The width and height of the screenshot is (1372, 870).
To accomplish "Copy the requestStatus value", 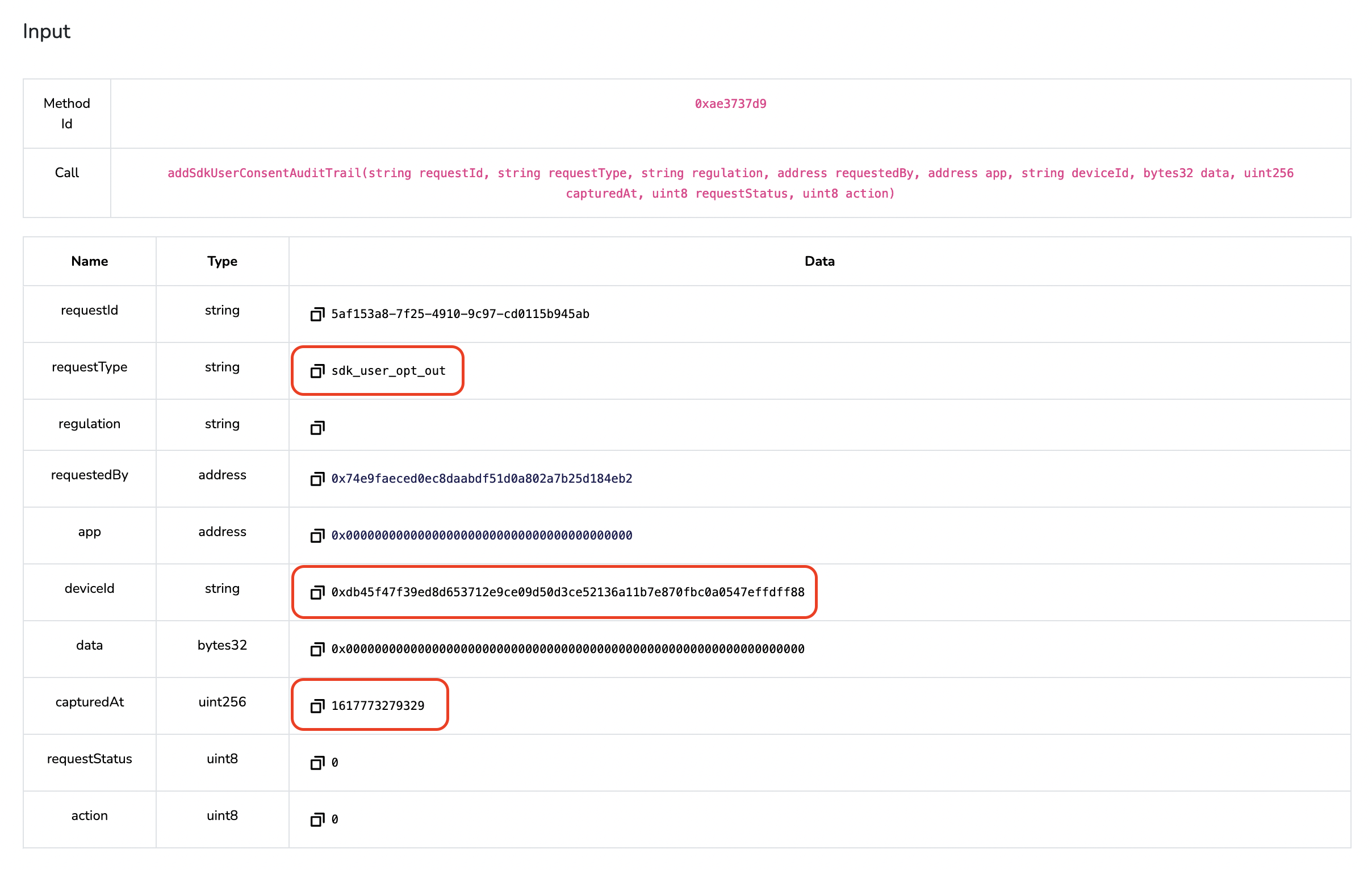I will tap(317, 763).
